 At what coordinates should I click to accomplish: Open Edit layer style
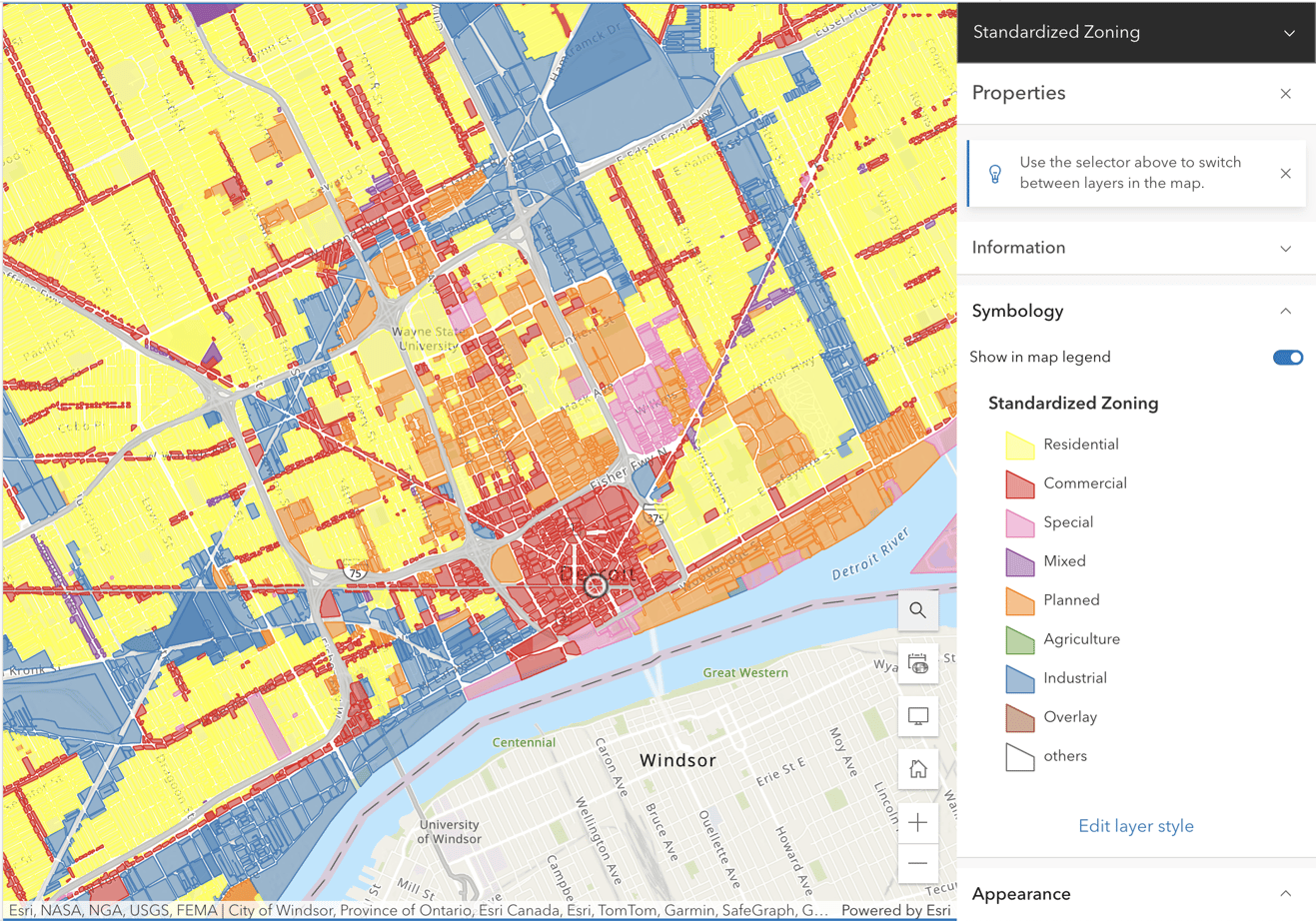pyautogui.click(x=1135, y=826)
